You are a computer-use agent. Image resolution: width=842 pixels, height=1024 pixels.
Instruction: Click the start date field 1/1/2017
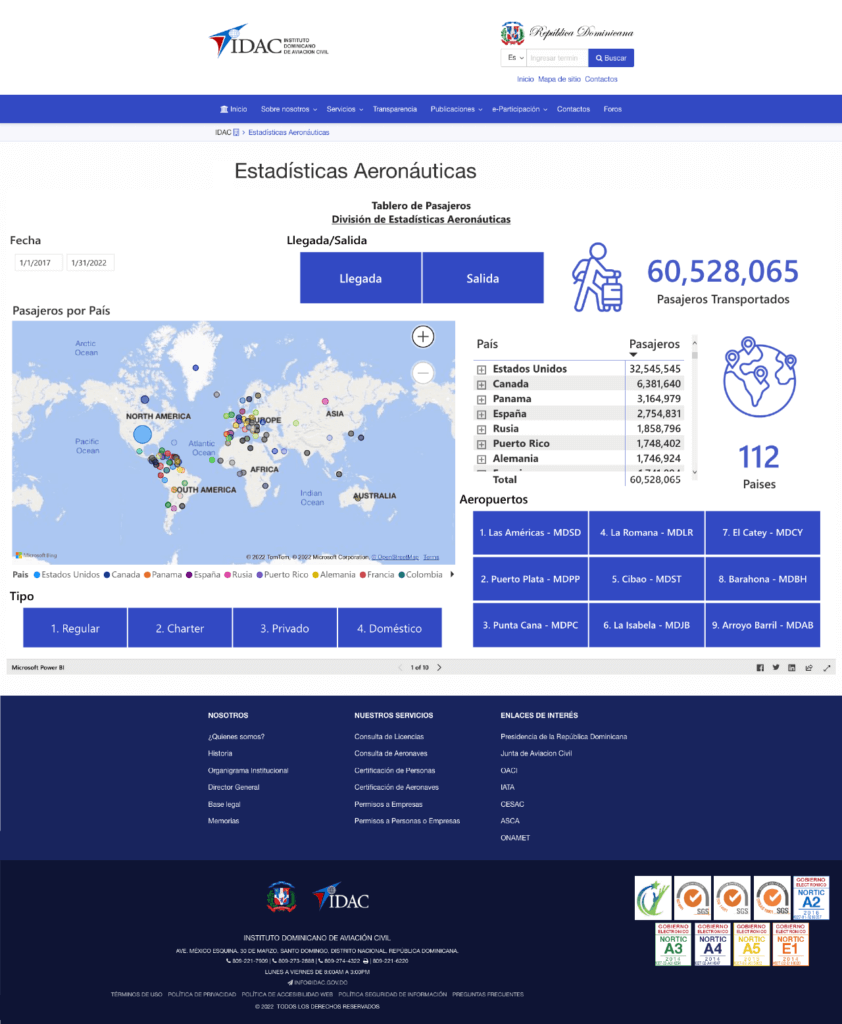(x=38, y=263)
